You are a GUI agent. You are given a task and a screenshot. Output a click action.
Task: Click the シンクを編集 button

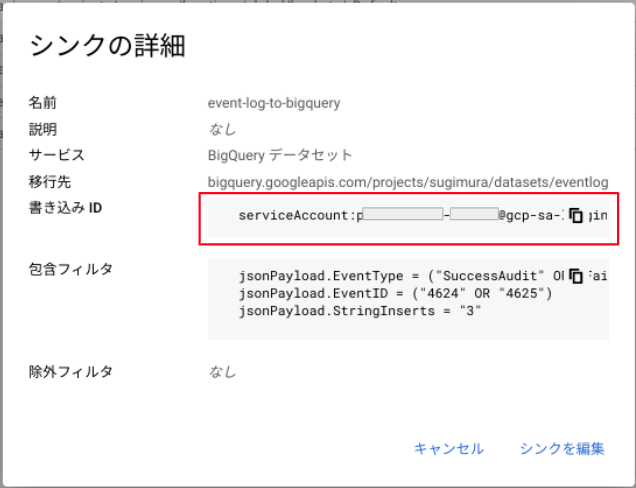562,449
